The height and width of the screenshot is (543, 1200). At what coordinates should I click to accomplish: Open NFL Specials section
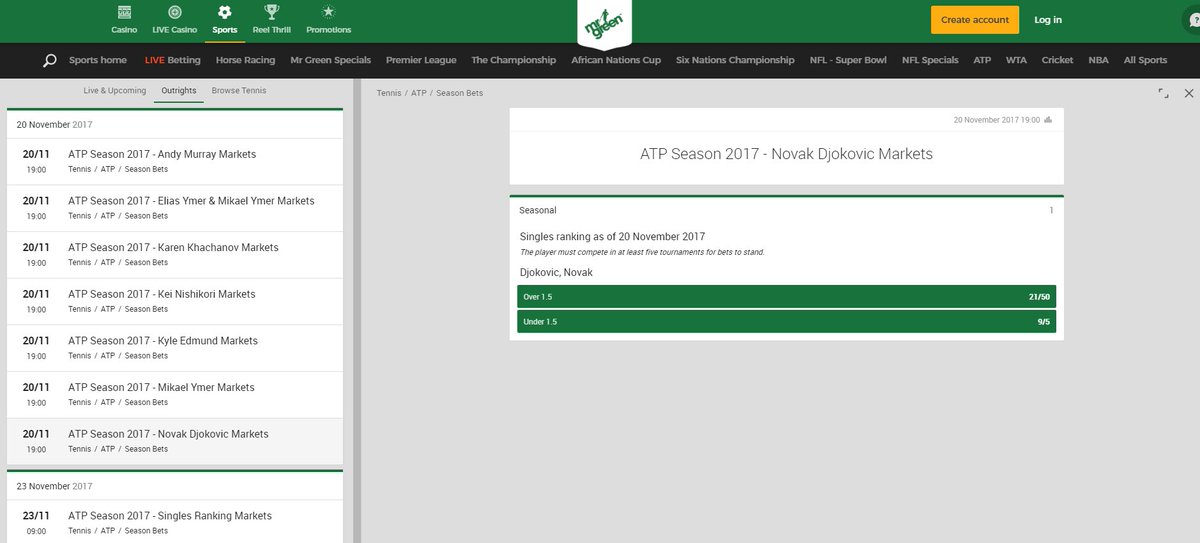(x=930, y=60)
